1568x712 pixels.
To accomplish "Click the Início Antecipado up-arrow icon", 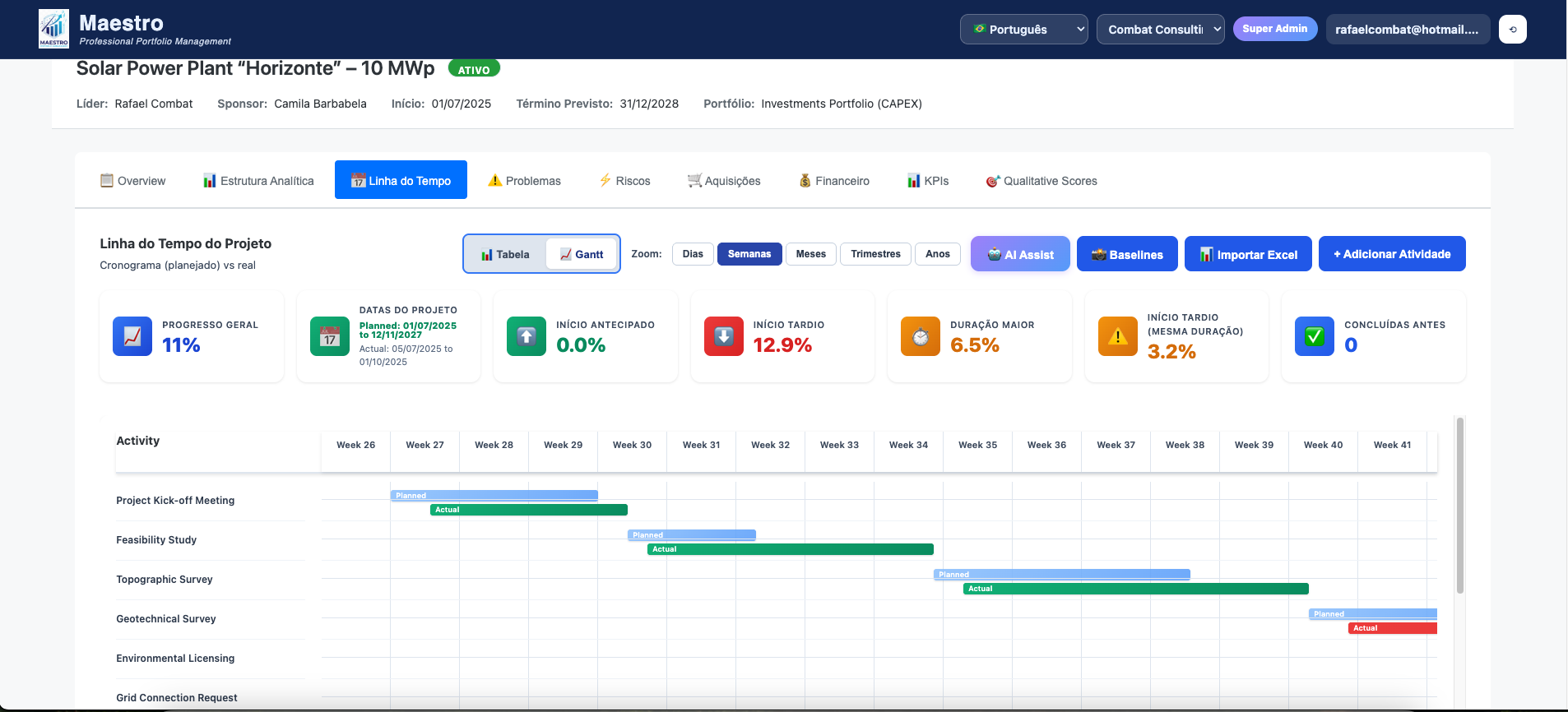I will tap(527, 336).
